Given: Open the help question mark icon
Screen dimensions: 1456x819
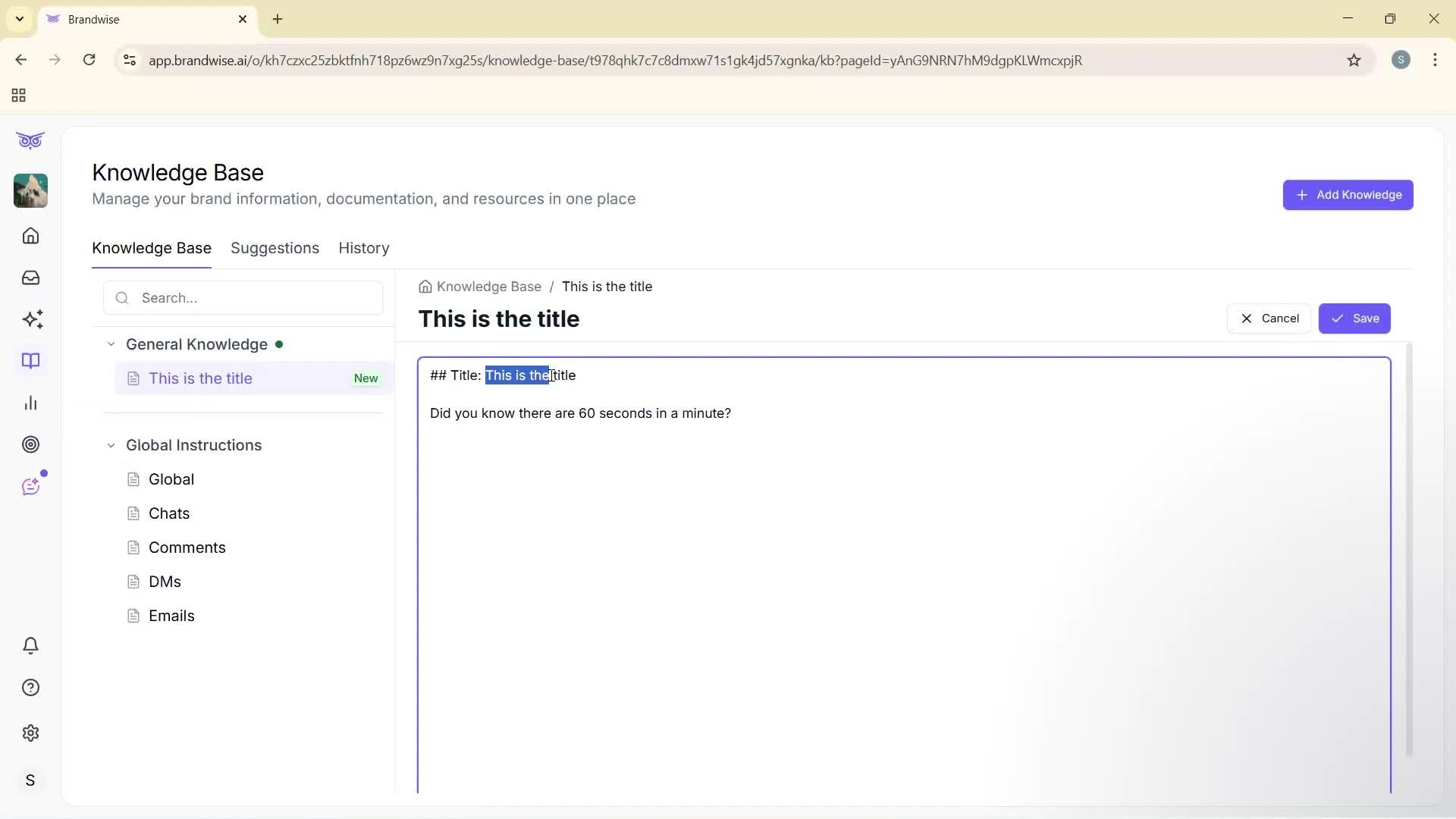Looking at the screenshot, I should (30, 687).
